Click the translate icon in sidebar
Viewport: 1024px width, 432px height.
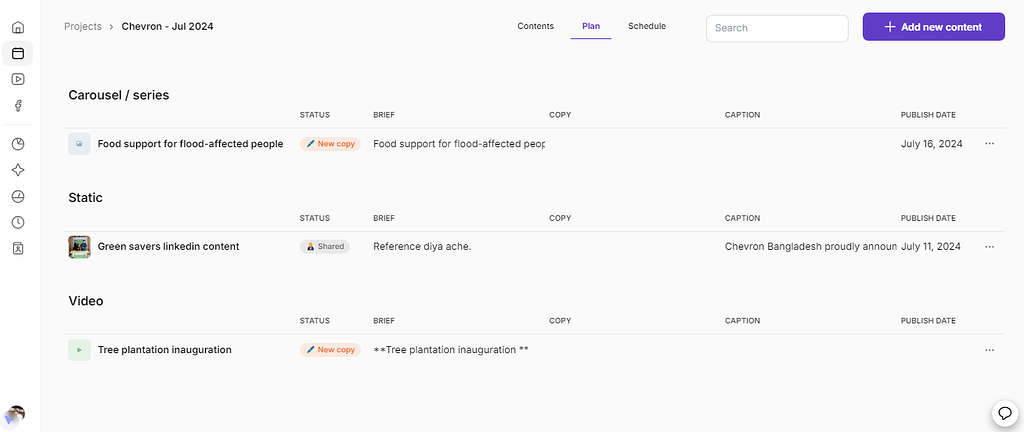18,248
